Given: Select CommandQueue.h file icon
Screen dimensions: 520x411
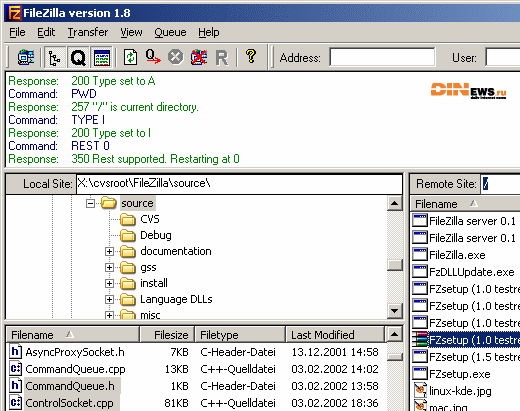Looking at the screenshot, I should (x=15, y=386).
